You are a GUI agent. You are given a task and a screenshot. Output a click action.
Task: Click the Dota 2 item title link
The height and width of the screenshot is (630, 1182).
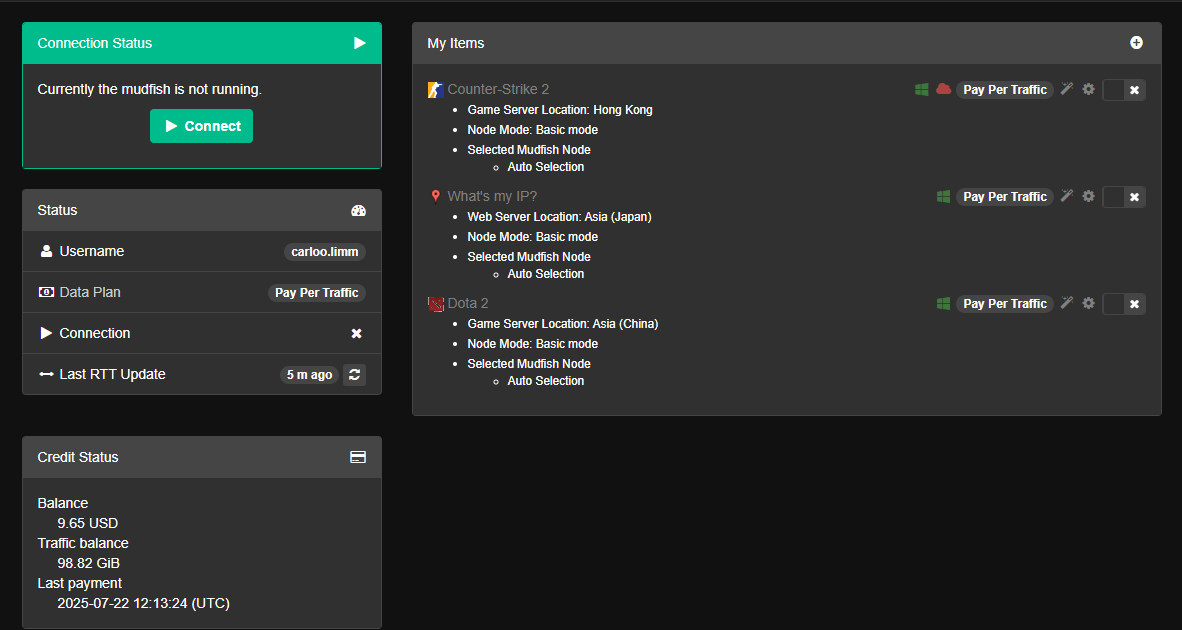[x=468, y=303]
